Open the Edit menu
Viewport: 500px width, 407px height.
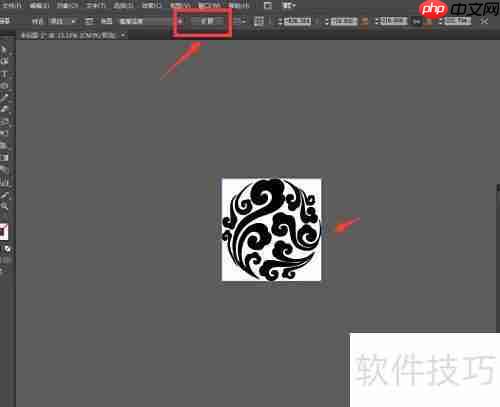[x=40, y=5]
